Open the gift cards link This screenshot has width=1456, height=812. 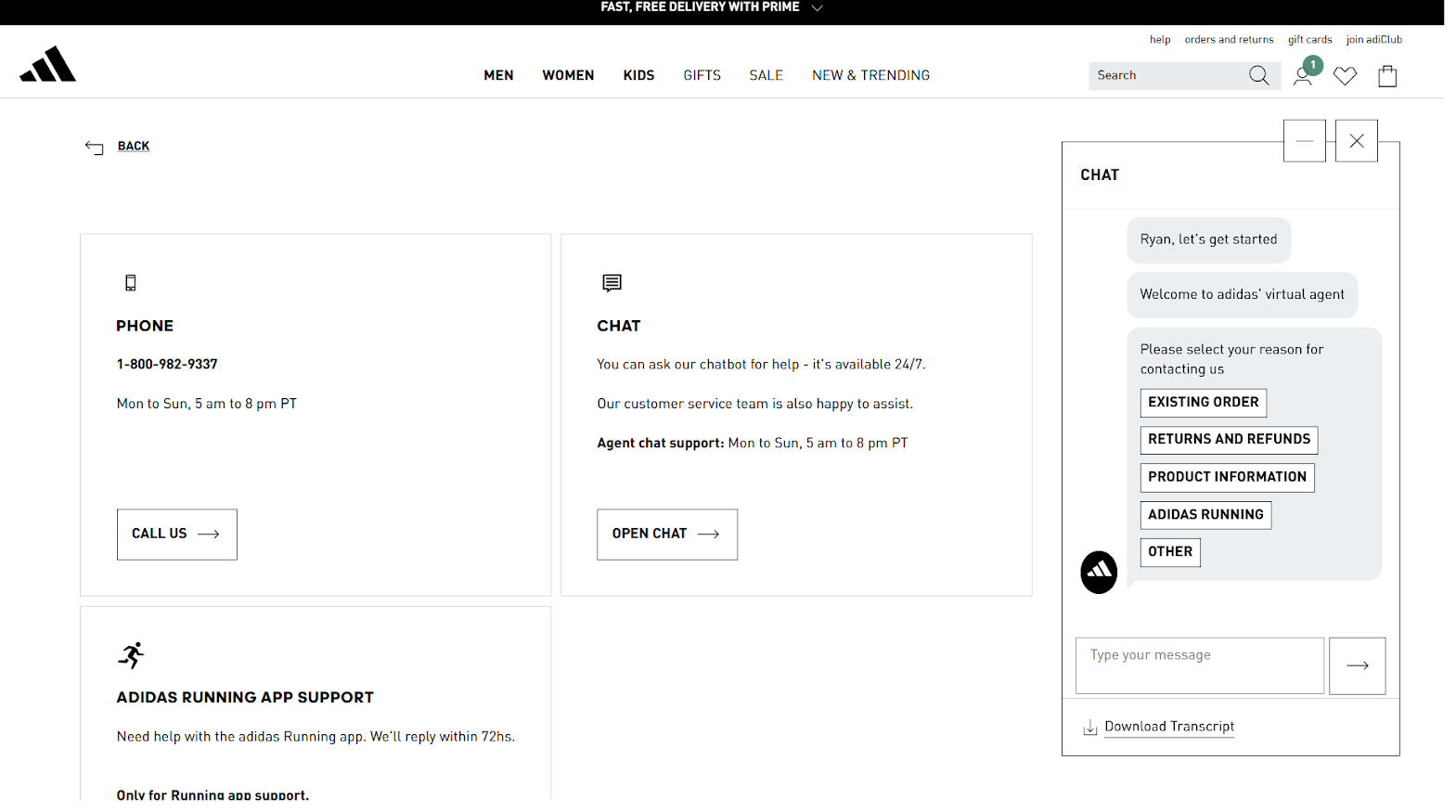(1309, 40)
